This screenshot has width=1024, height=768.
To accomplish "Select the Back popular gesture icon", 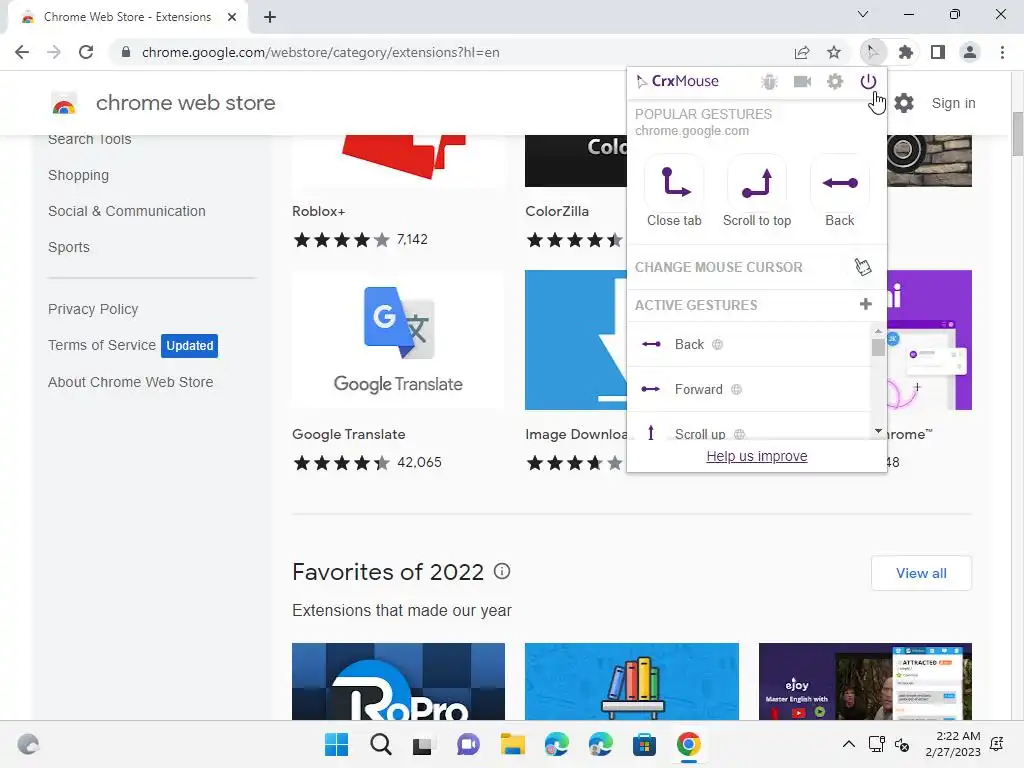I will 840,183.
